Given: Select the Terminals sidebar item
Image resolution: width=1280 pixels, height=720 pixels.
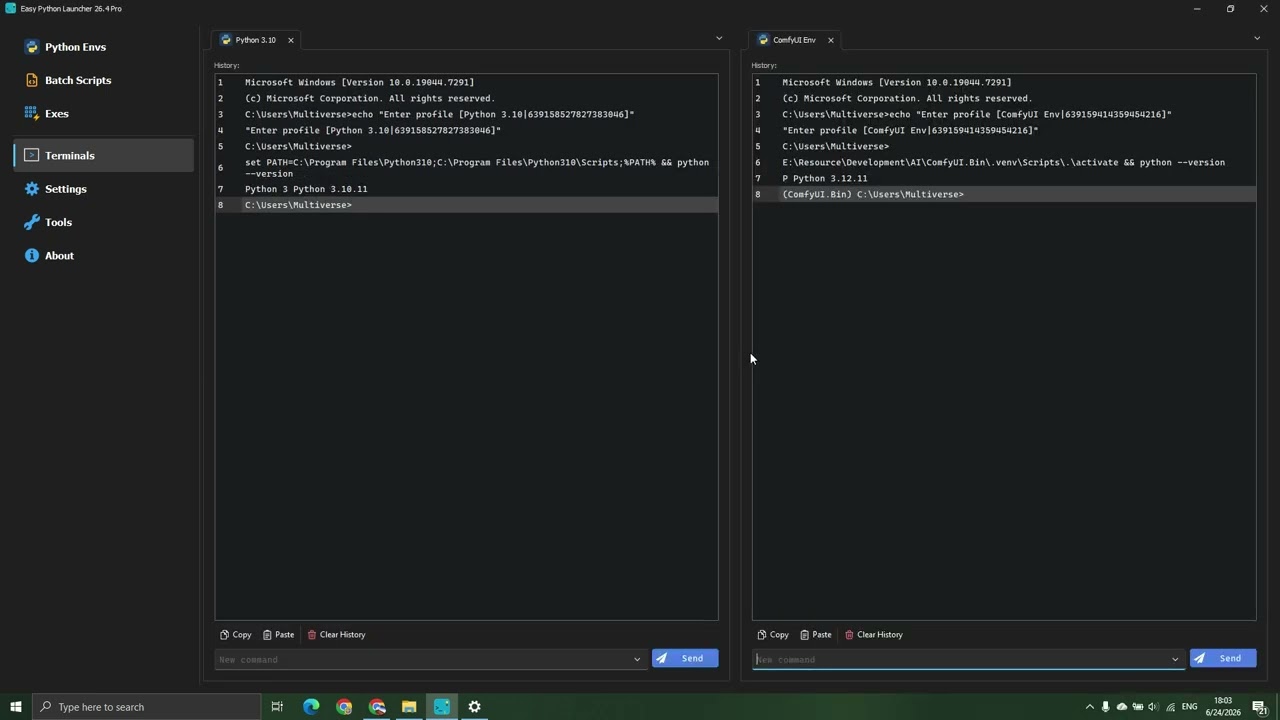Looking at the screenshot, I should pyautogui.click(x=104, y=155).
